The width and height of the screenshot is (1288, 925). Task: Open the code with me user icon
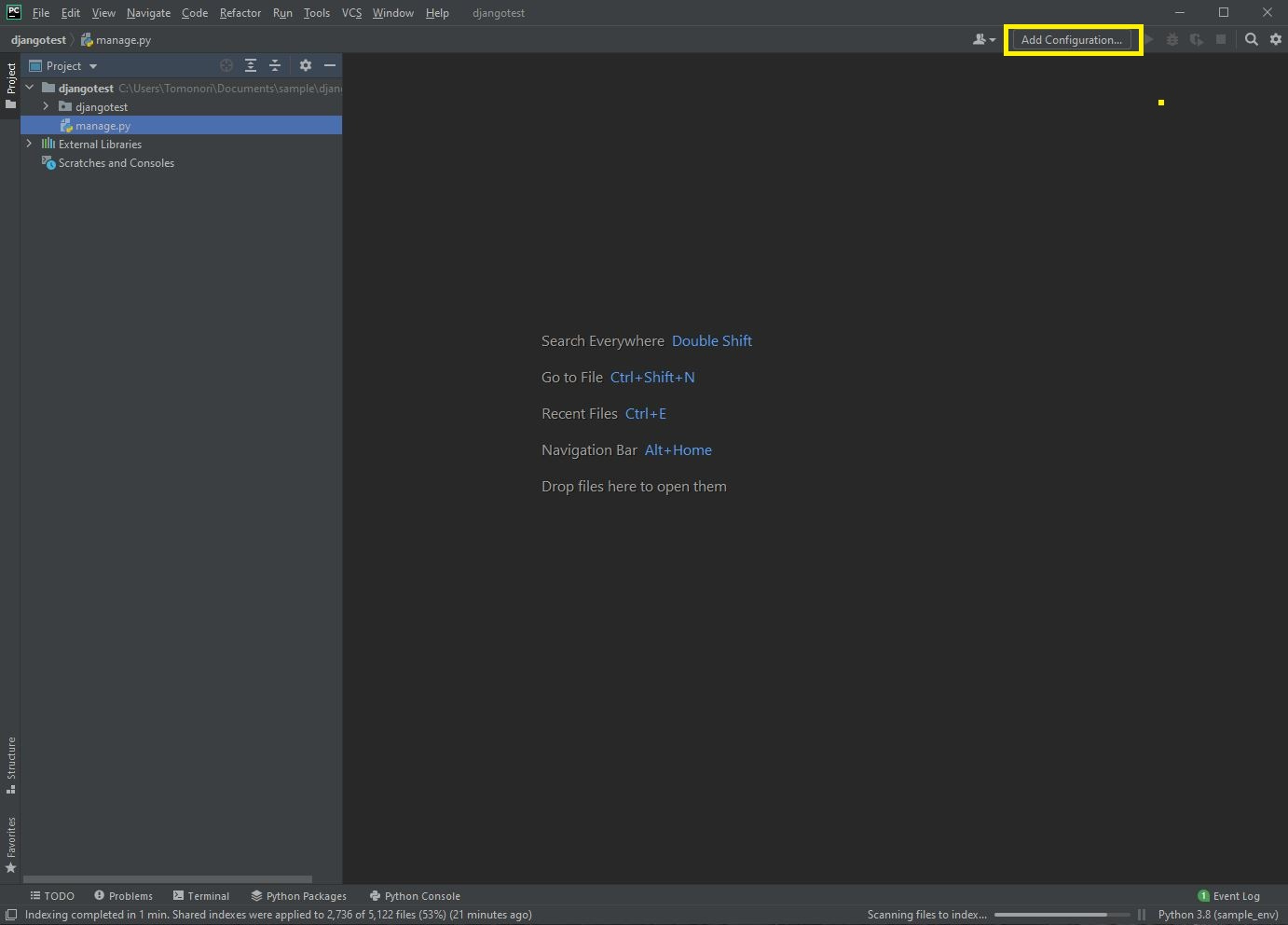click(983, 39)
